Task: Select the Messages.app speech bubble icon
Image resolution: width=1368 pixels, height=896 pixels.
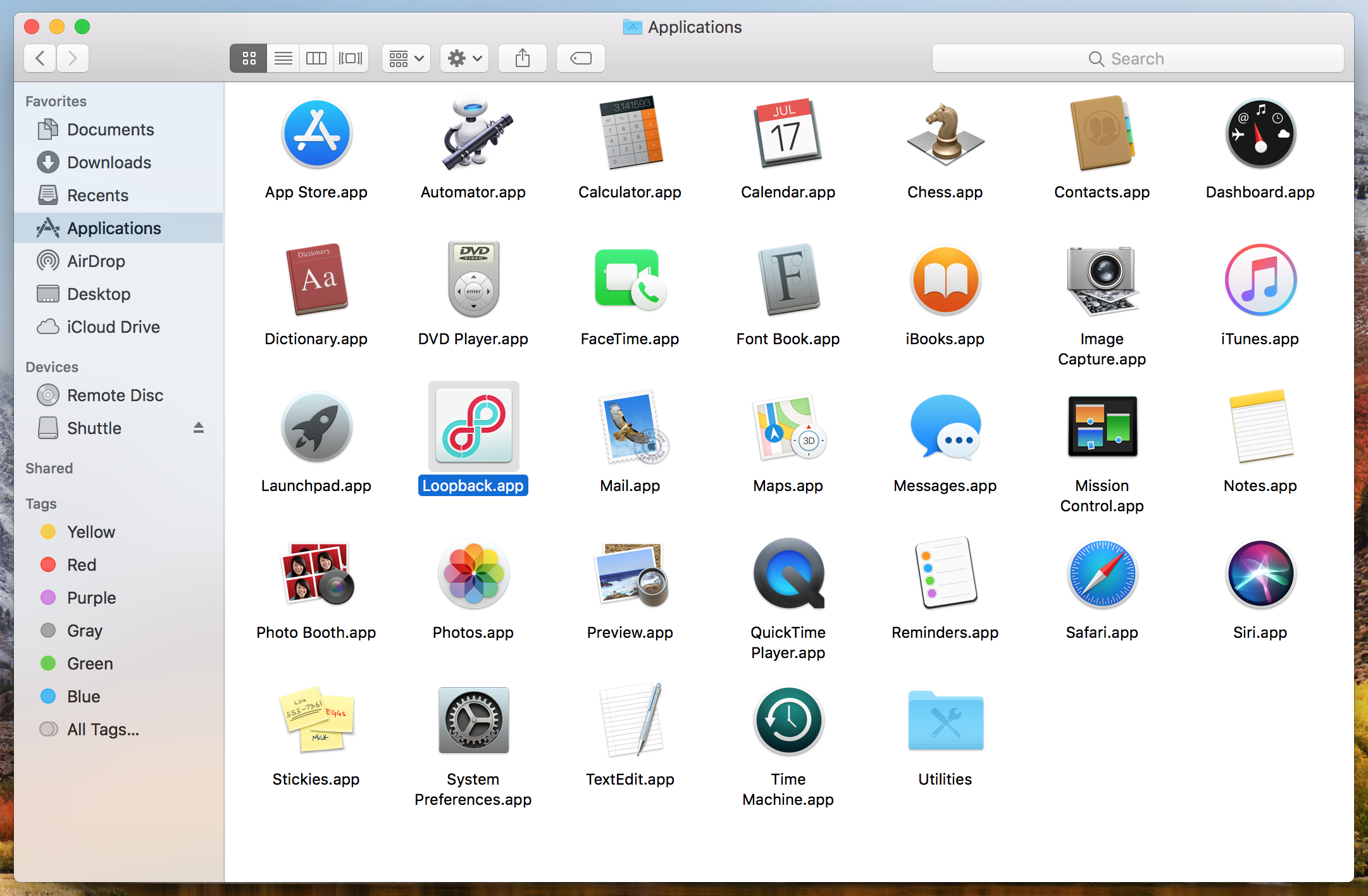Action: point(945,426)
